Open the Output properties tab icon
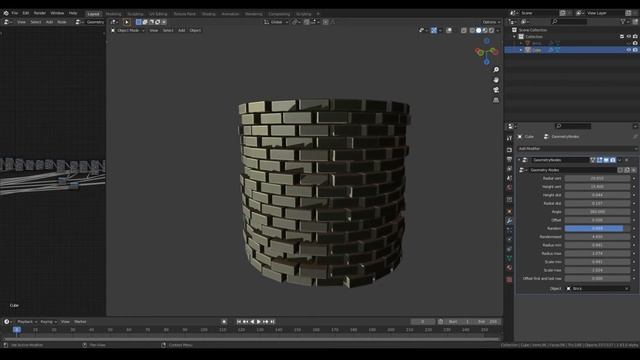The height and width of the screenshot is (360, 640). tap(509, 159)
